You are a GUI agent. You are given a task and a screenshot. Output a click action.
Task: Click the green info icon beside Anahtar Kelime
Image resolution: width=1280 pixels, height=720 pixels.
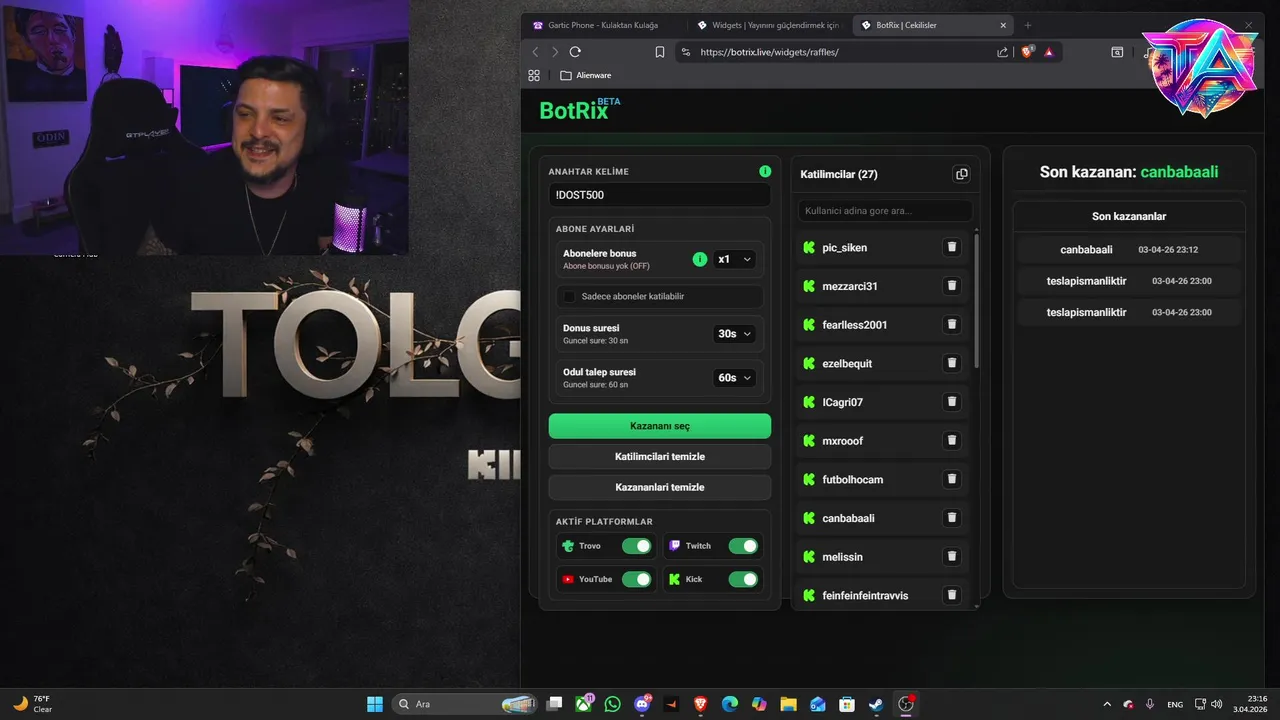pyautogui.click(x=765, y=171)
